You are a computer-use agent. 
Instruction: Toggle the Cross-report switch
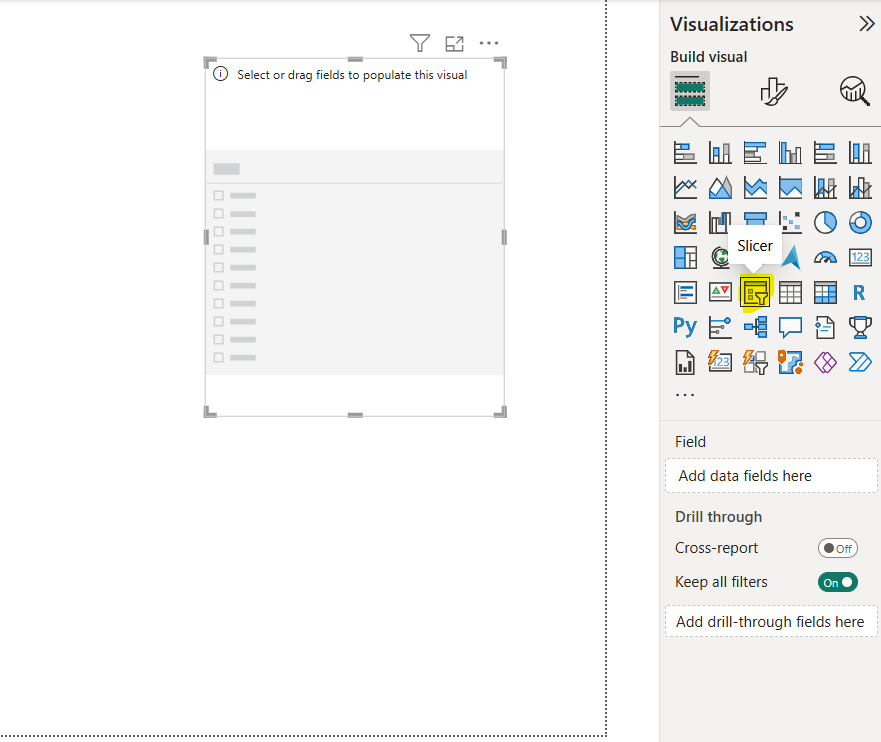coord(838,548)
